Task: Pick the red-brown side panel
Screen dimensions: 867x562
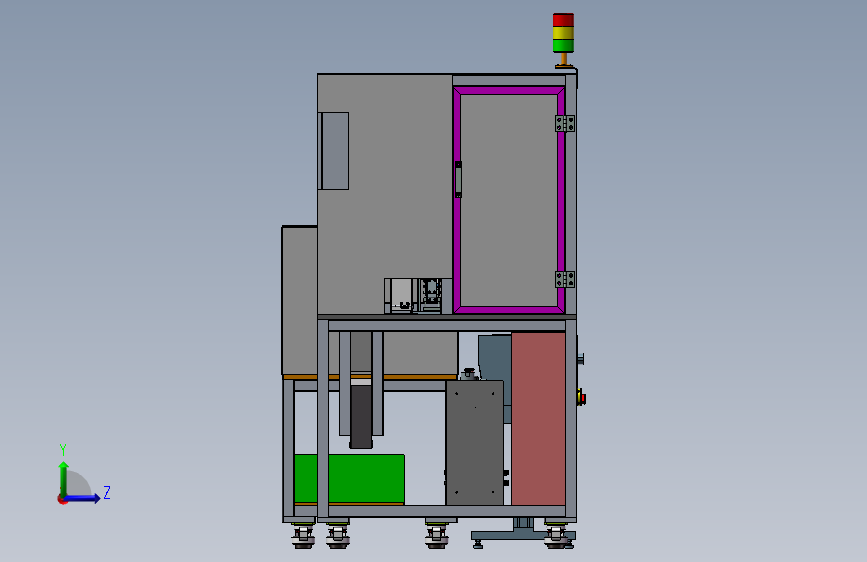Action: click(x=538, y=419)
